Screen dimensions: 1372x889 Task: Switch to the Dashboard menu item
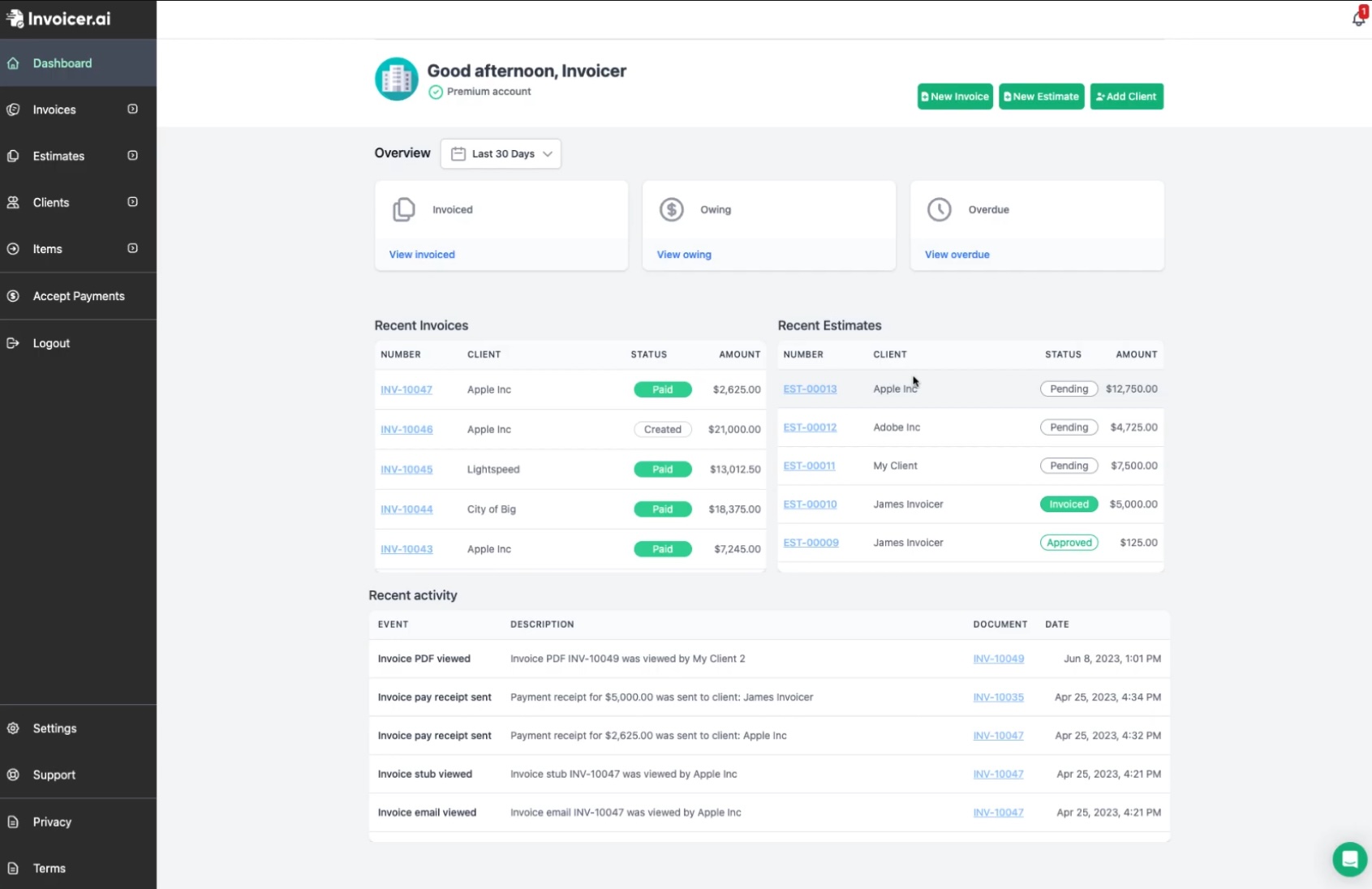point(62,62)
